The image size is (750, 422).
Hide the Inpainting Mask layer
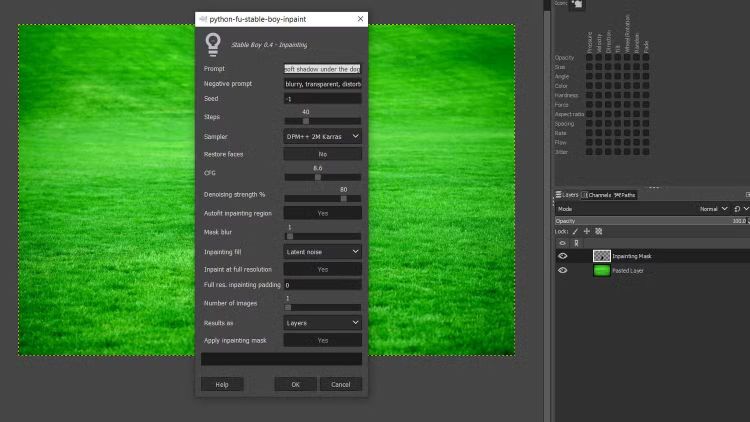(563, 256)
